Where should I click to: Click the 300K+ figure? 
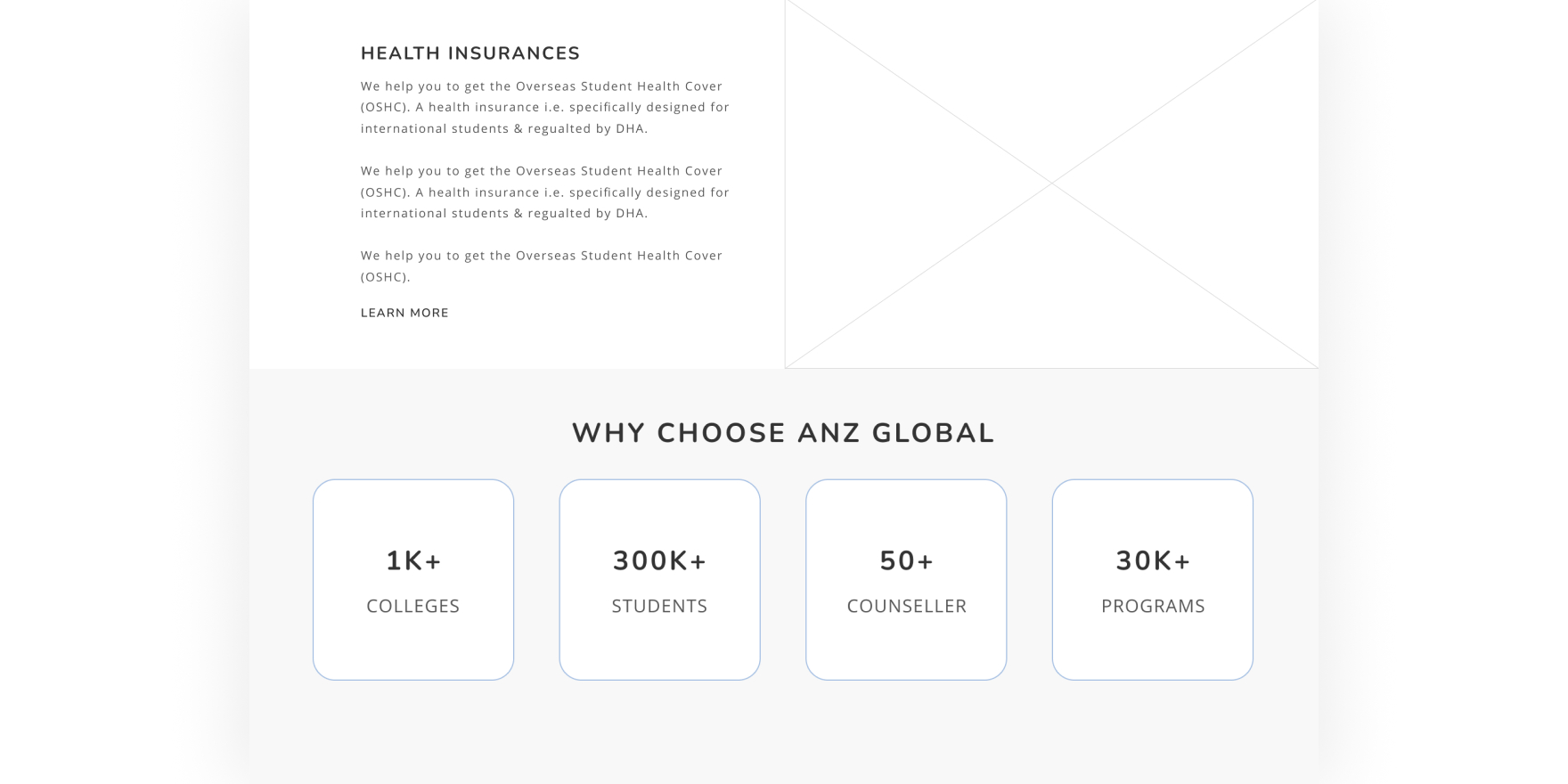pos(659,560)
